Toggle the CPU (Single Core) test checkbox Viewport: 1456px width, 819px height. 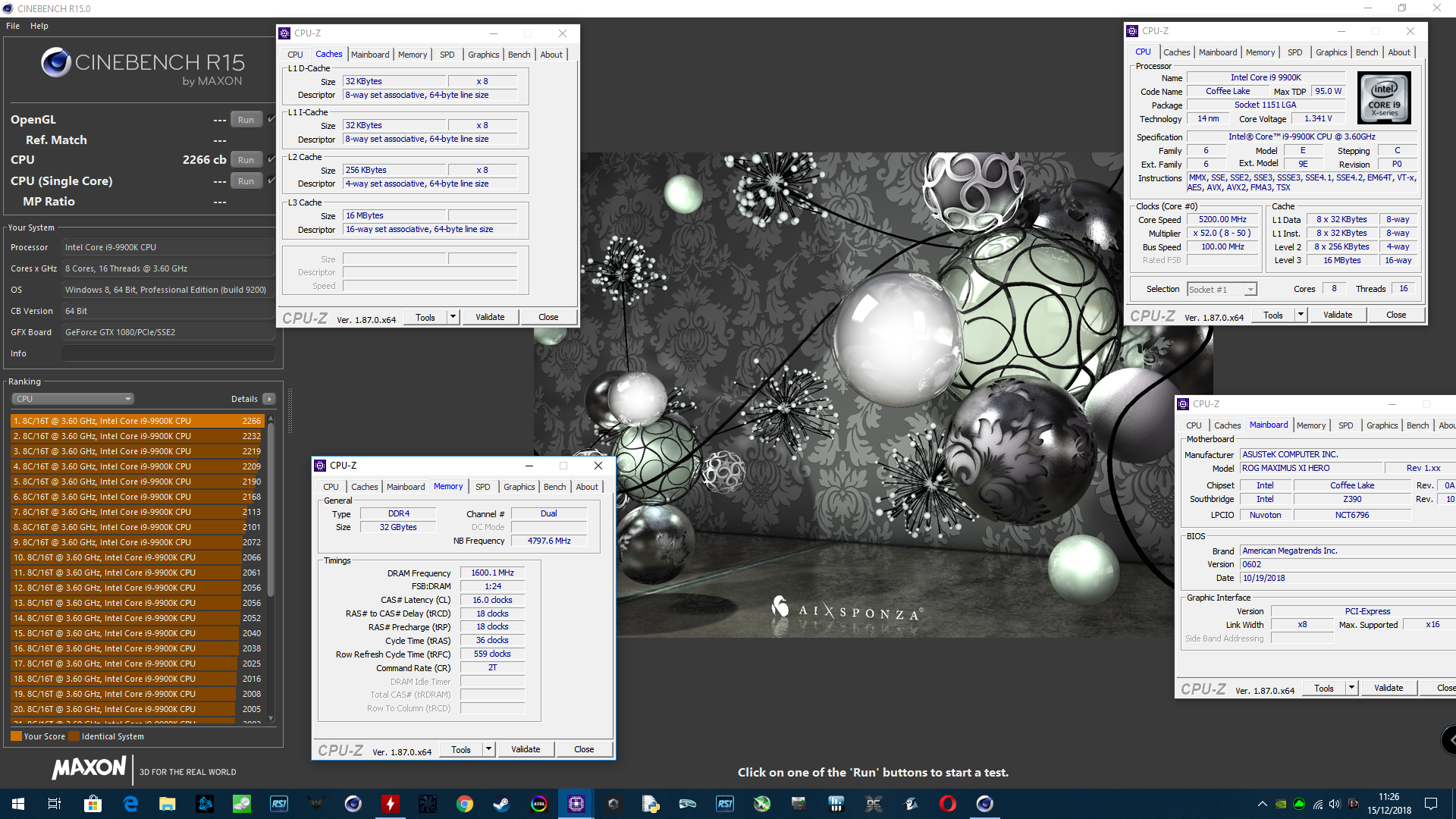(x=271, y=180)
